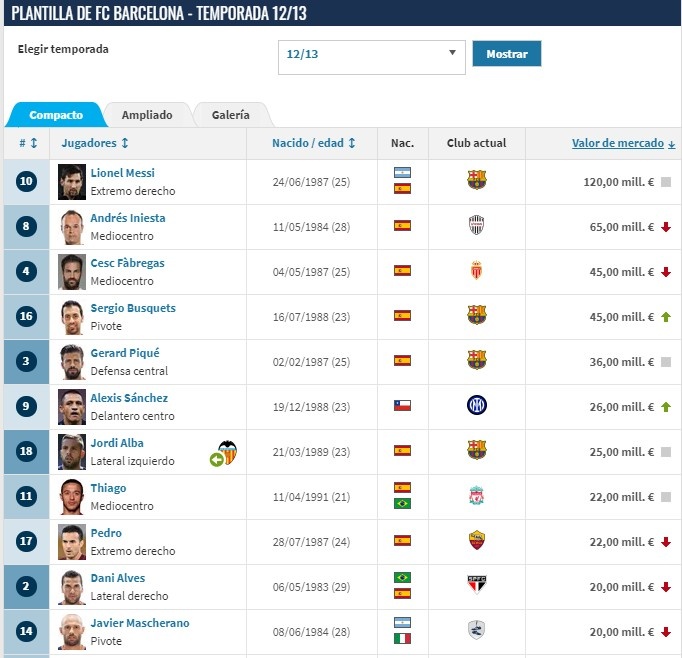Viewport: 682px width, 658px height.
Task: Click the Mostrar button
Action: pyautogui.click(x=507, y=54)
